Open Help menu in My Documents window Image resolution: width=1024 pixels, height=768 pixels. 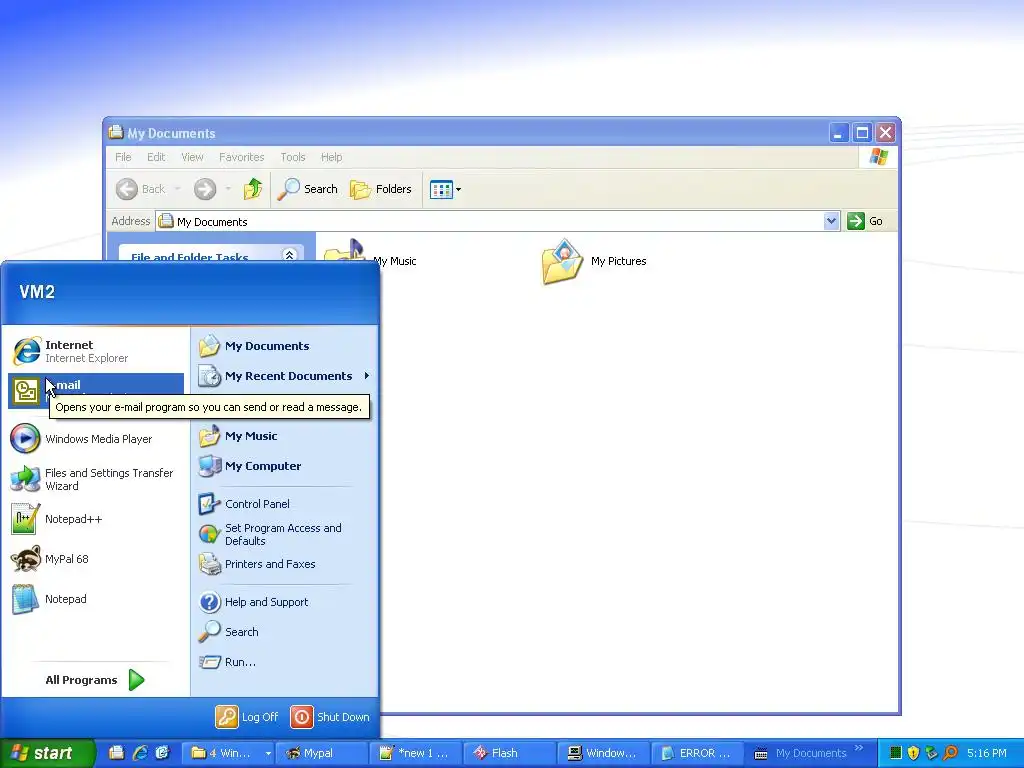331,157
